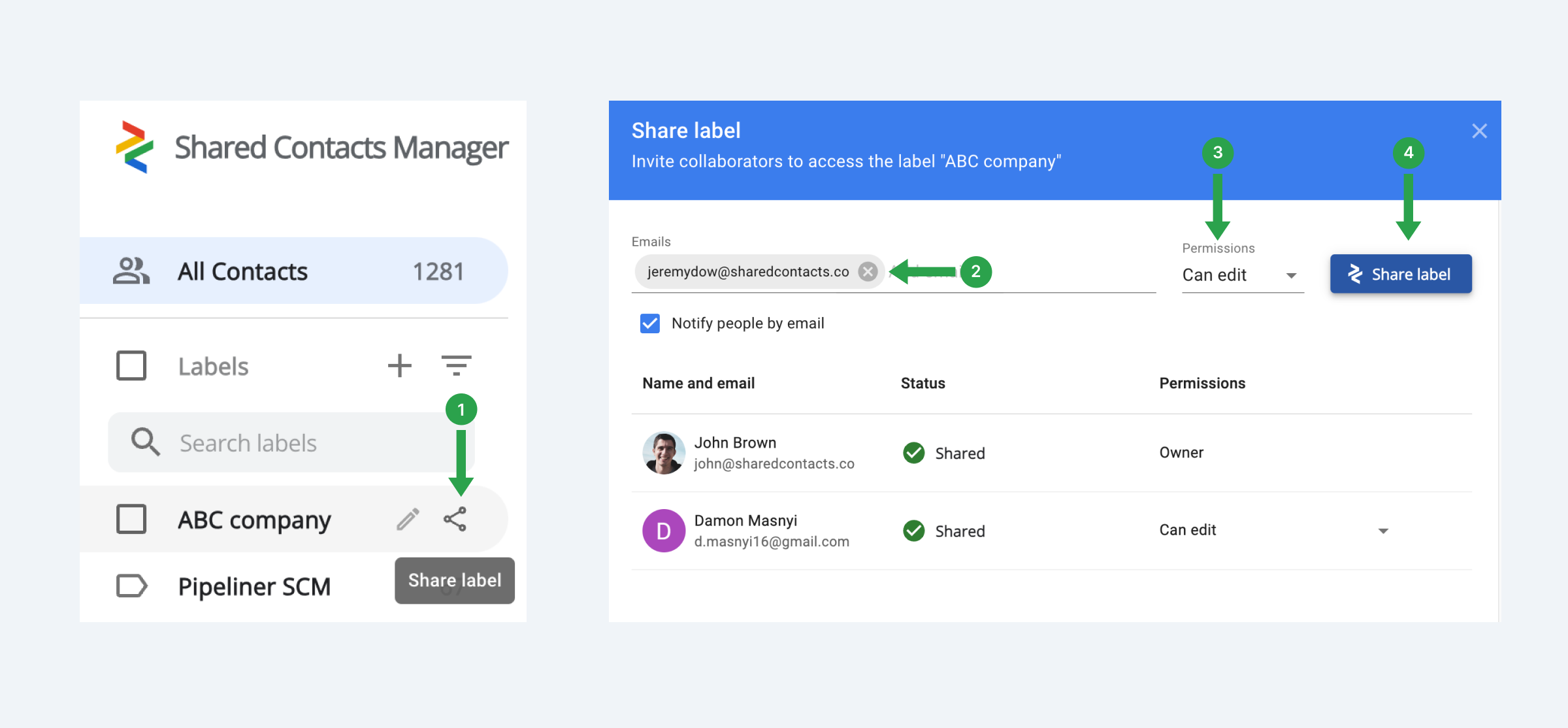Select the Pipeliner SCM label
Screen dimensions: 1568x728
[254, 586]
